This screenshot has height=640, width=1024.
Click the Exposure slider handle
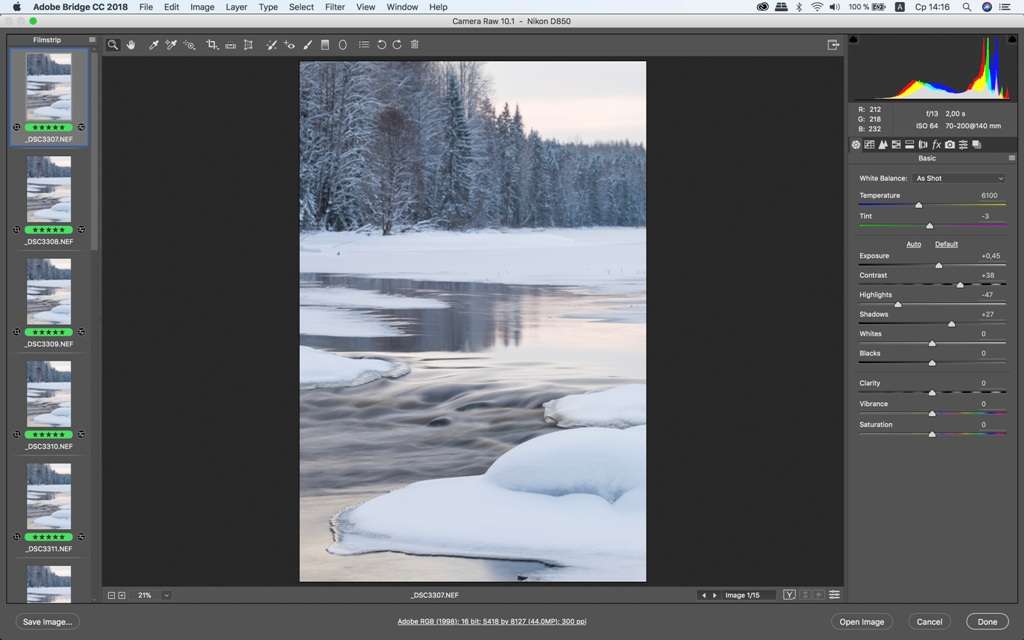[x=938, y=266]
